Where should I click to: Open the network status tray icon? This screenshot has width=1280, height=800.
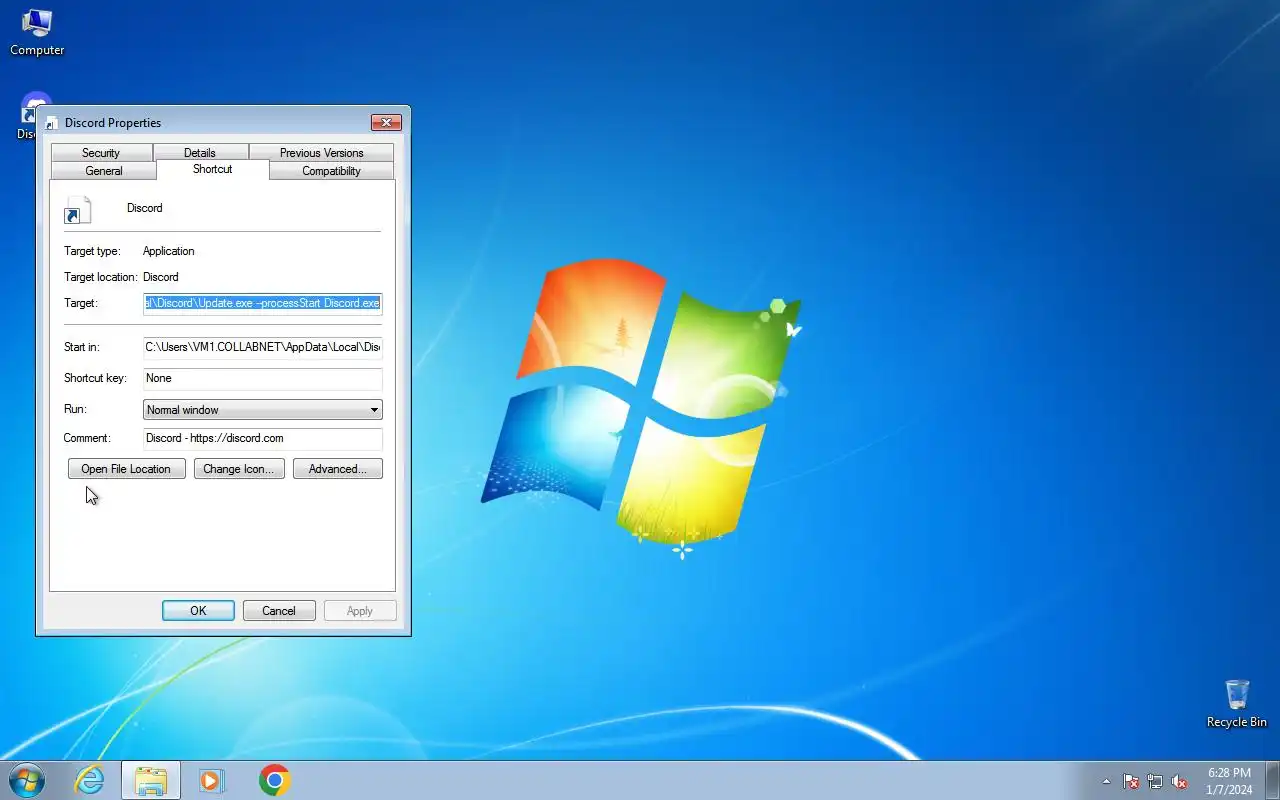(x=1155, y=781)
